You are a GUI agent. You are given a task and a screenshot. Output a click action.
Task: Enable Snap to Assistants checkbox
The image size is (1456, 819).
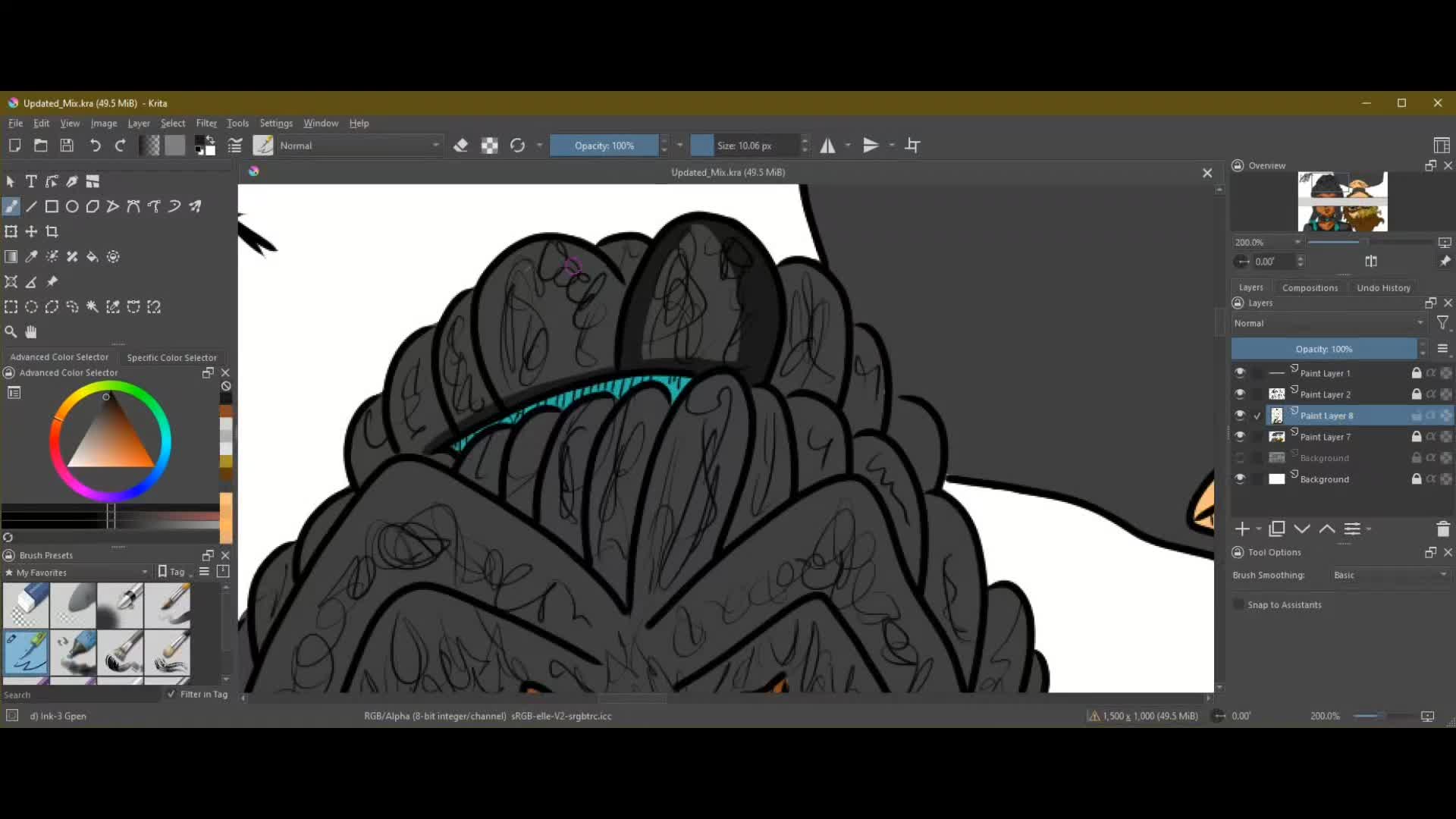1239,604
